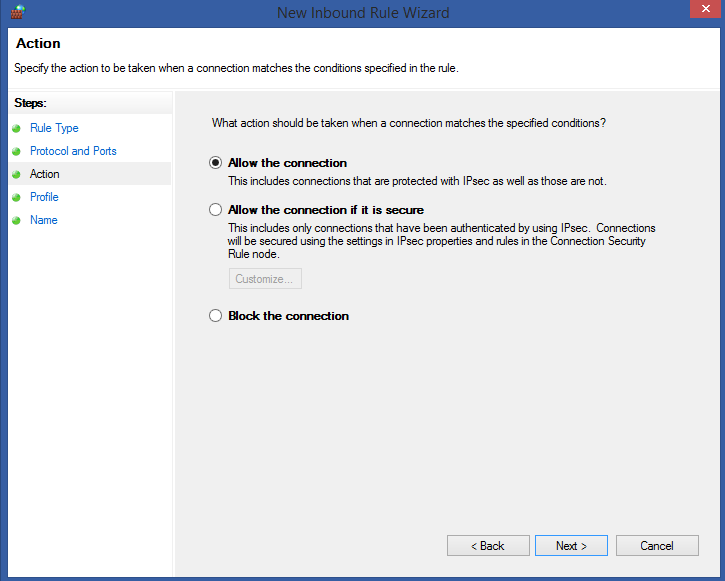Click the 'Specify the action to be taken' subtitle
The height and width of the screenshot is (581, 725).
(x=236, y=68)
